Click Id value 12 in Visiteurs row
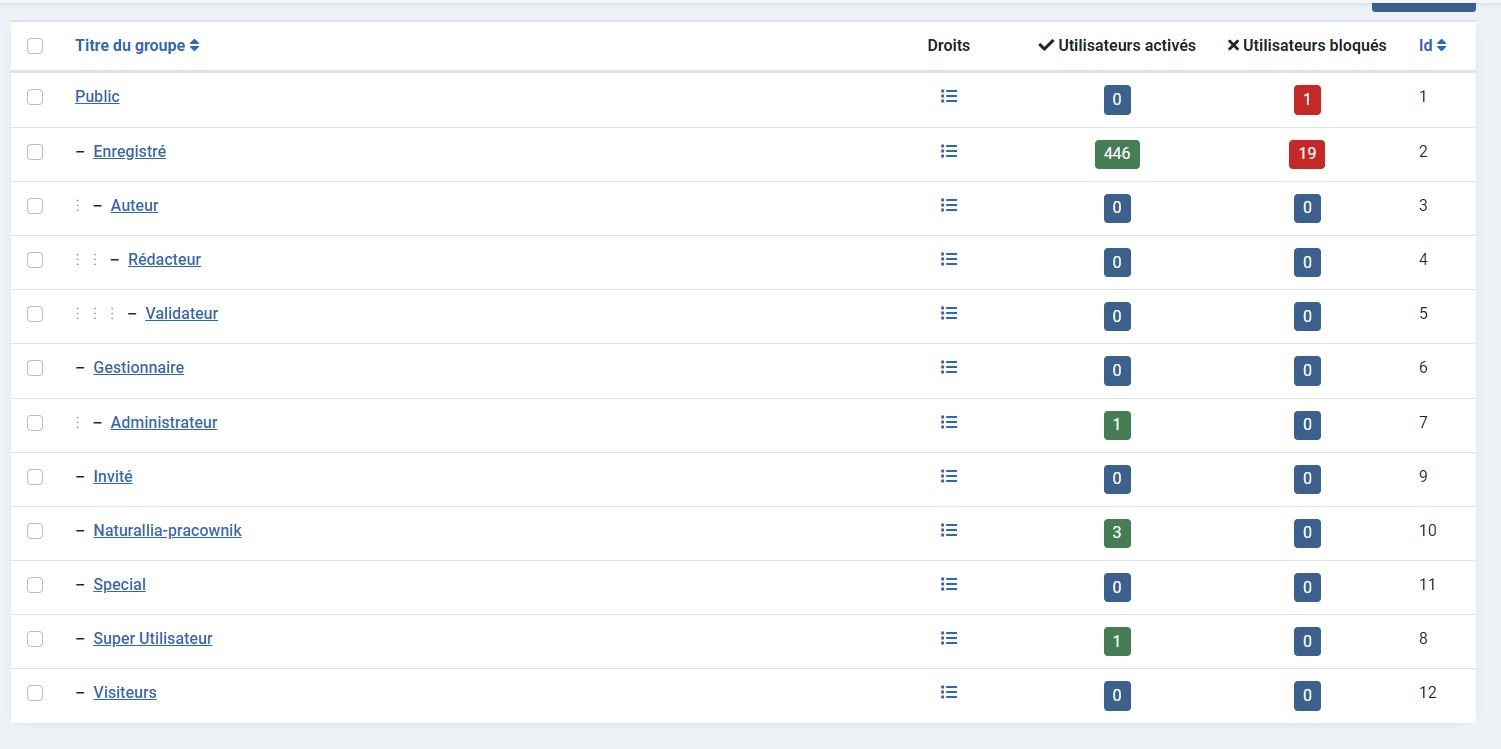 pyautogui.click(x=1427, y=692)
